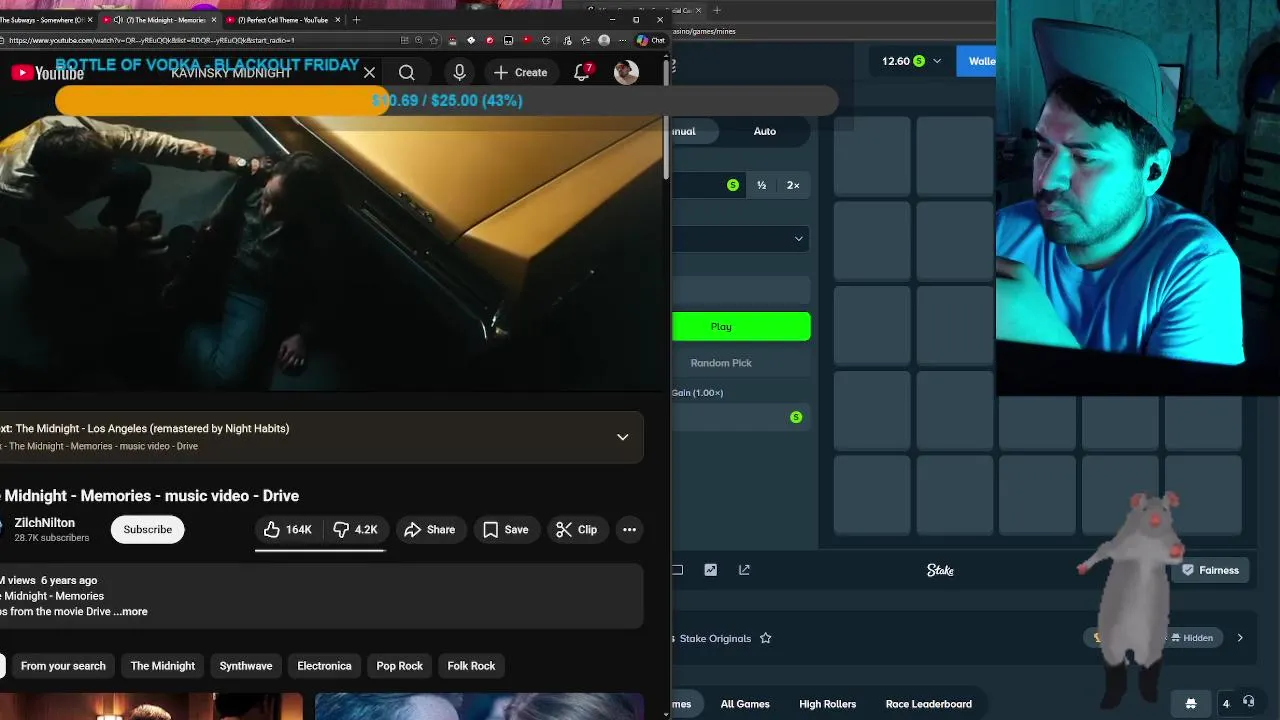Screen dimensions: 1280x720
Task: Open the All Games tab
Action: (745, 704)
